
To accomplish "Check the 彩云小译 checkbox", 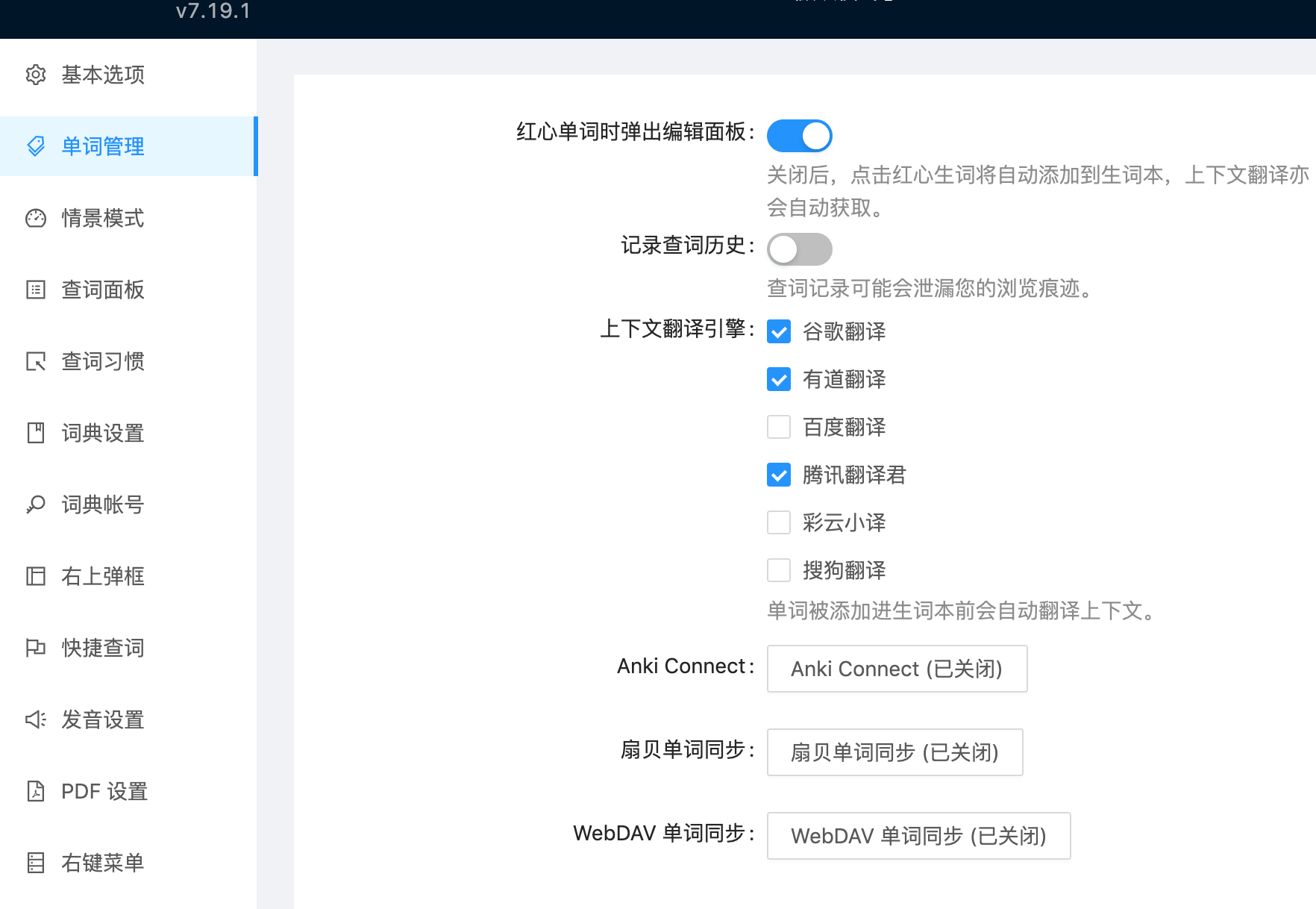I will click(779, 522).
